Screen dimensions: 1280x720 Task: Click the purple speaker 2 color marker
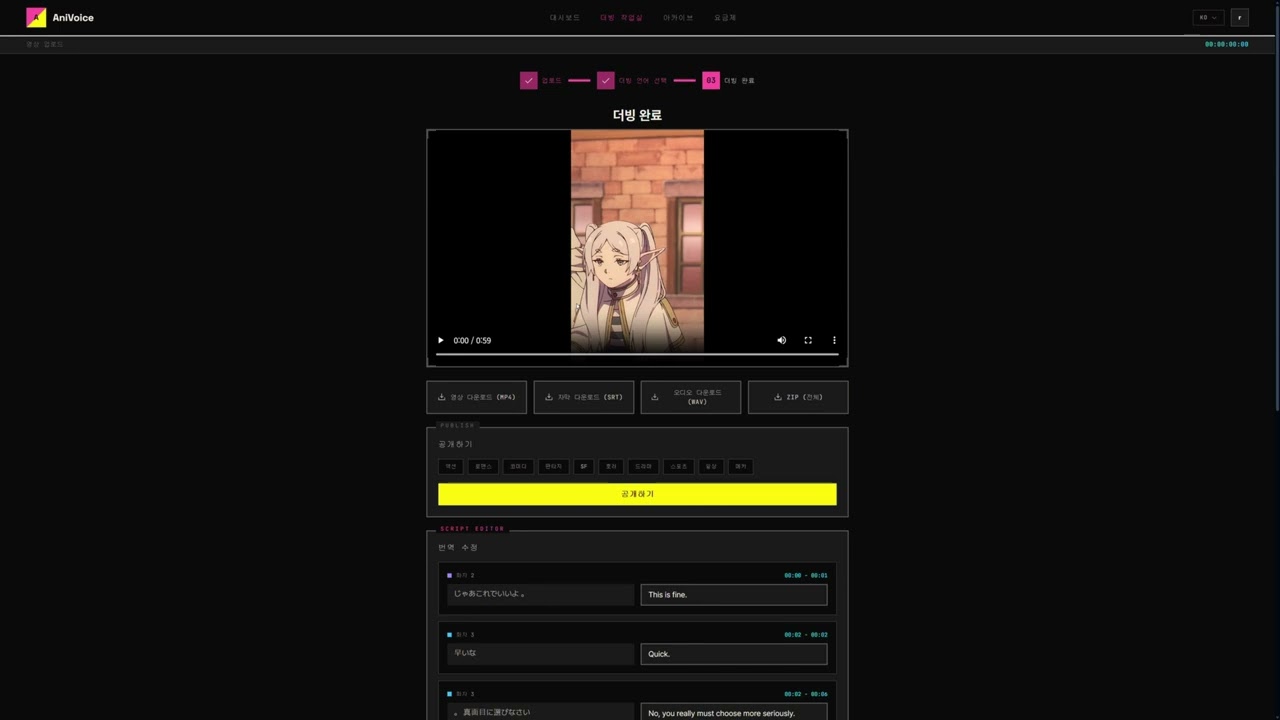(x=450, y=576)
